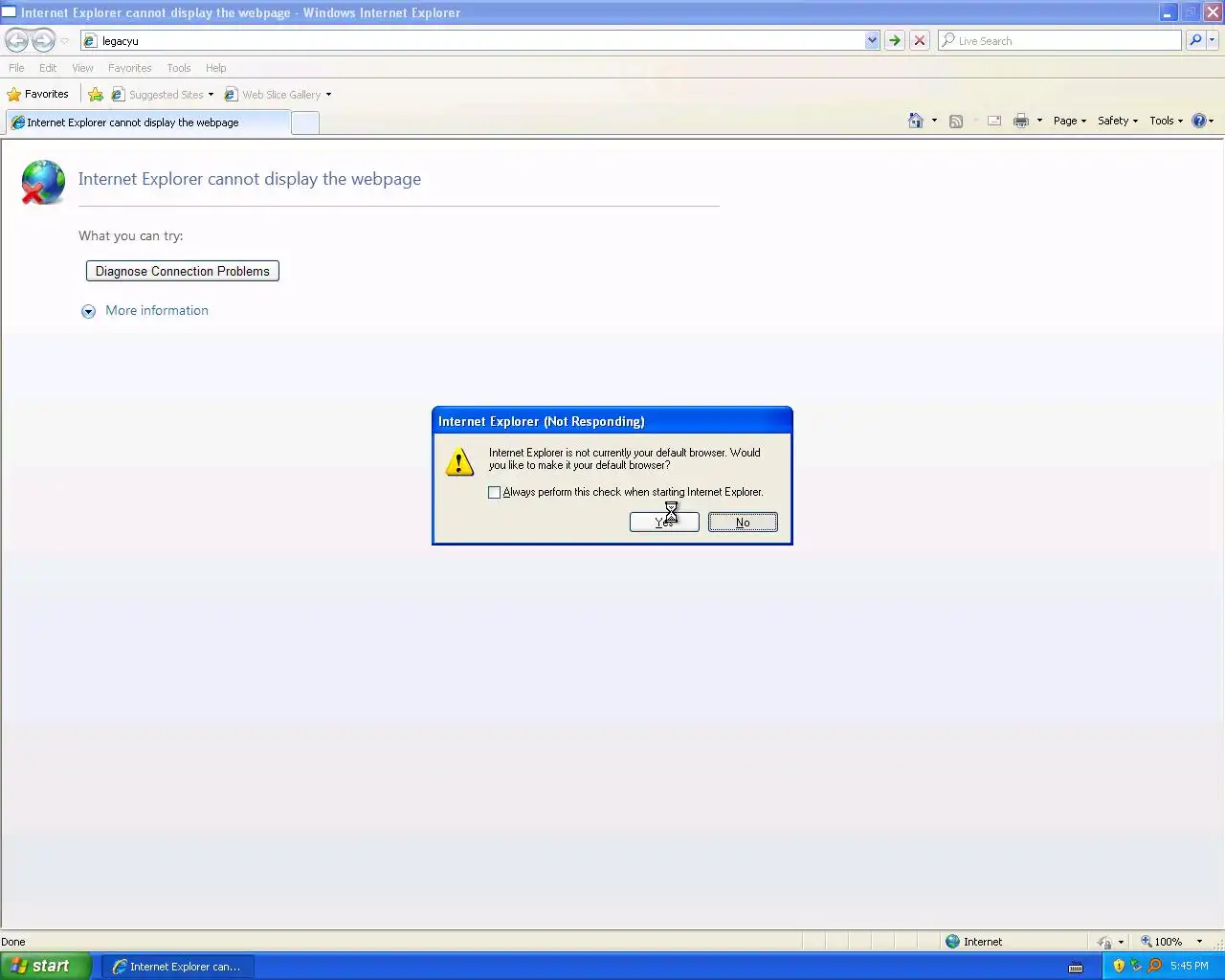1225x980 pixels.
Task: Open the address bar history dropdown
Action: pos(872,40)
